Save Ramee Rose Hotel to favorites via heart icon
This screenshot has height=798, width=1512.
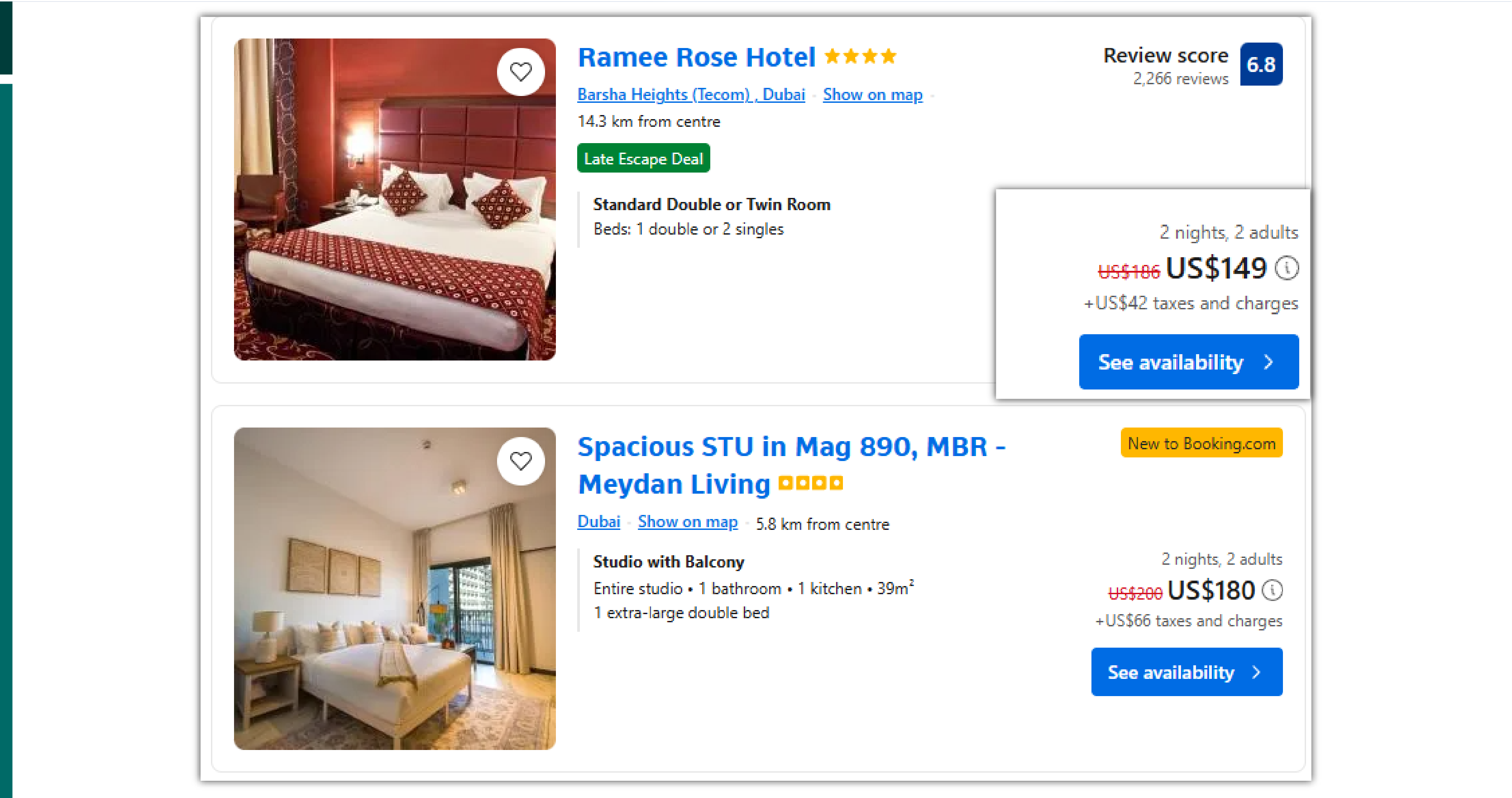click(521, 71)
